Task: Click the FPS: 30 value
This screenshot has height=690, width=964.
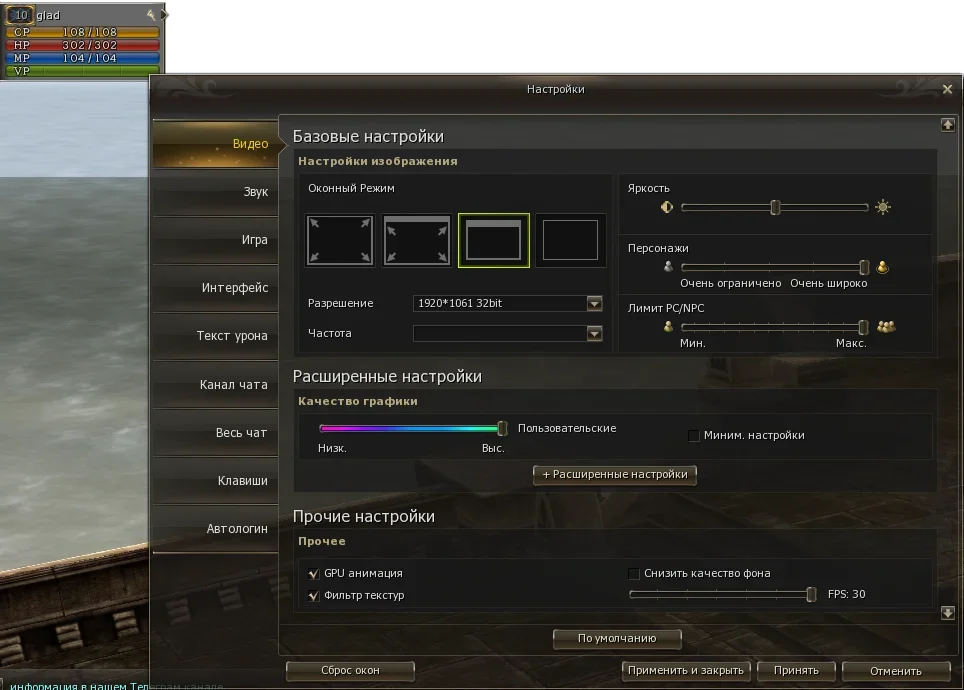Action: [x=847, y=594]
